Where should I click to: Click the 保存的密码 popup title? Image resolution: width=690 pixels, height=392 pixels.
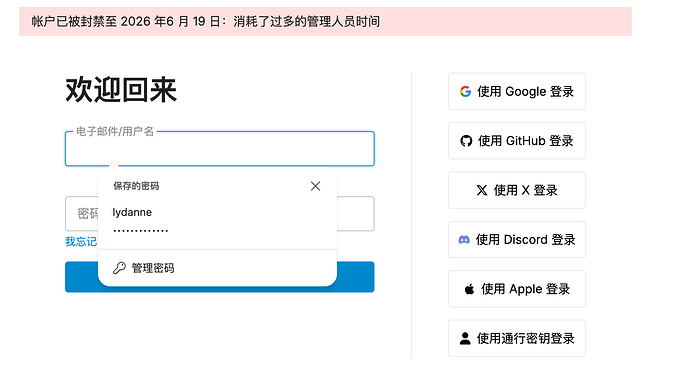click(x=136, y=186)
